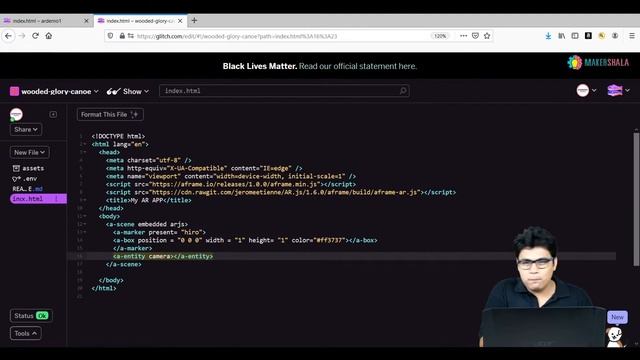Click the editor vertical scrollbar
640x360 pixels.
(x=636, y=198)
